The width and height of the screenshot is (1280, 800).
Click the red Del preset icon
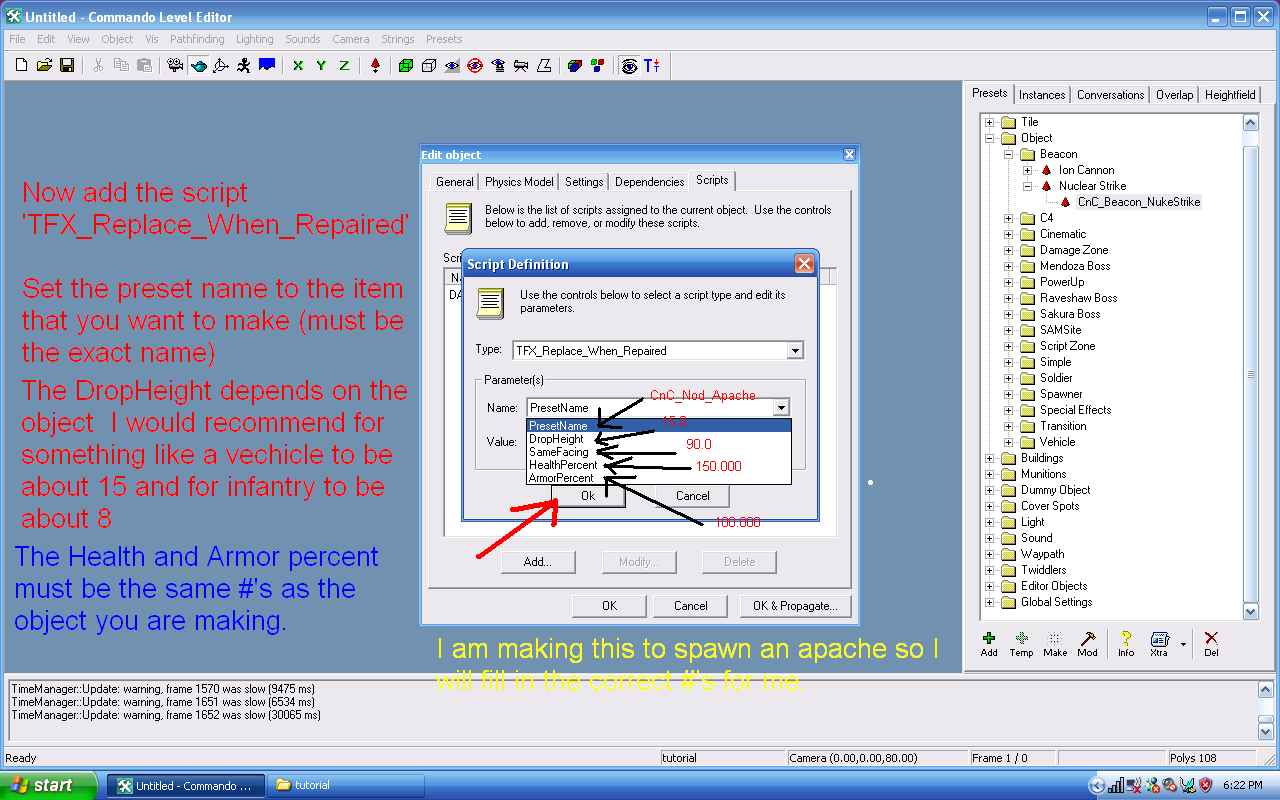tap(1211, 643)
